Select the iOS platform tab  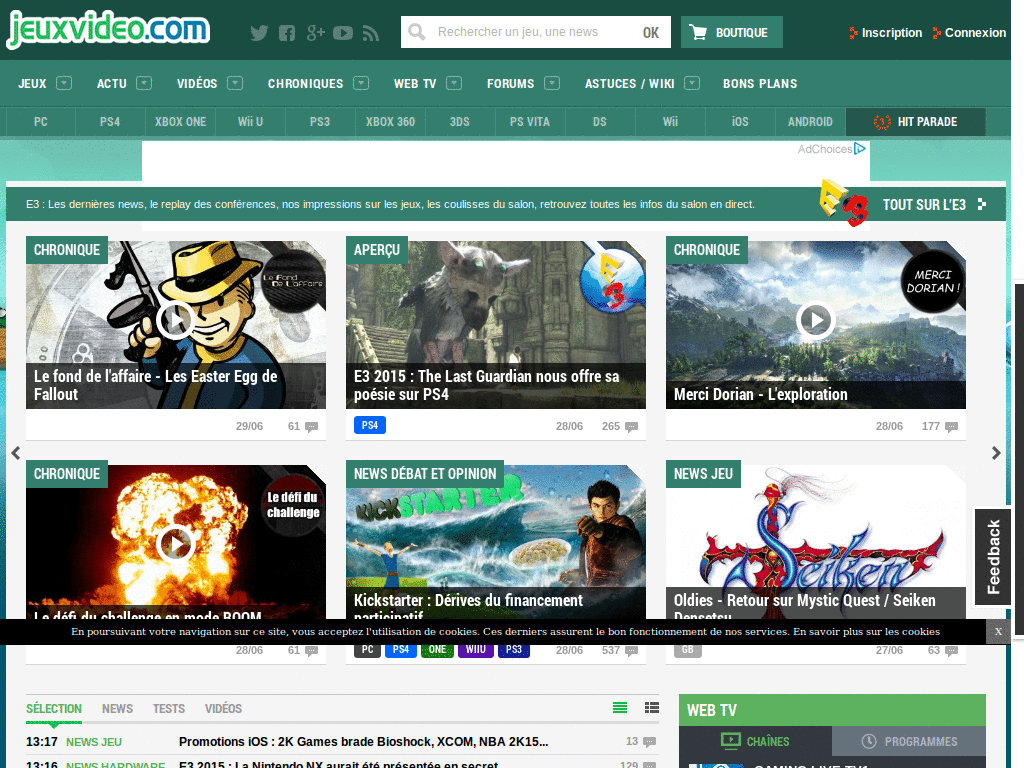click(x=740, y=121)
